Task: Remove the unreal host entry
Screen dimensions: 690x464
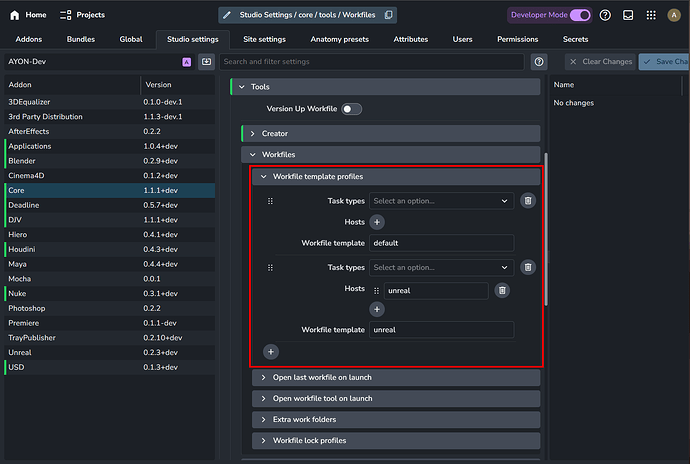Action: pos(502,290)
